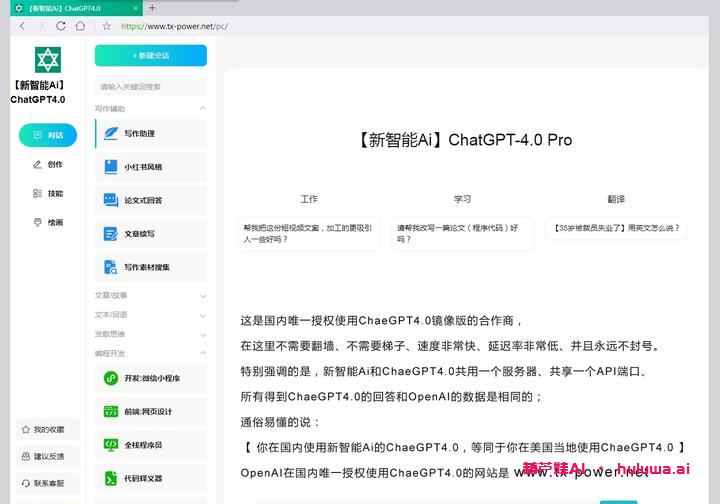This screenshot has width=720, height=504.
Task: Switch to the 创作 creation section
Action: 48,164
